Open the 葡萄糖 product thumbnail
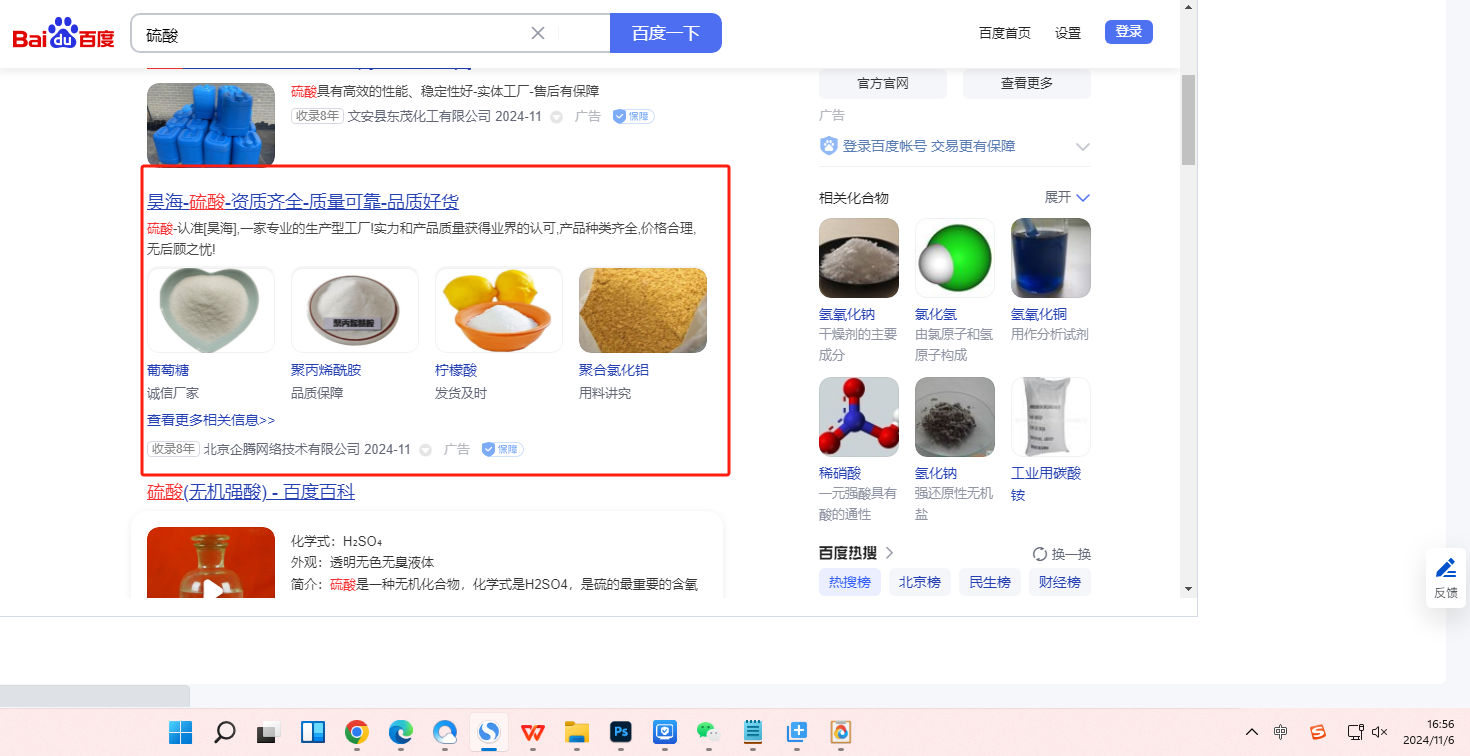The image size is (1470, 756). (211, 310)
